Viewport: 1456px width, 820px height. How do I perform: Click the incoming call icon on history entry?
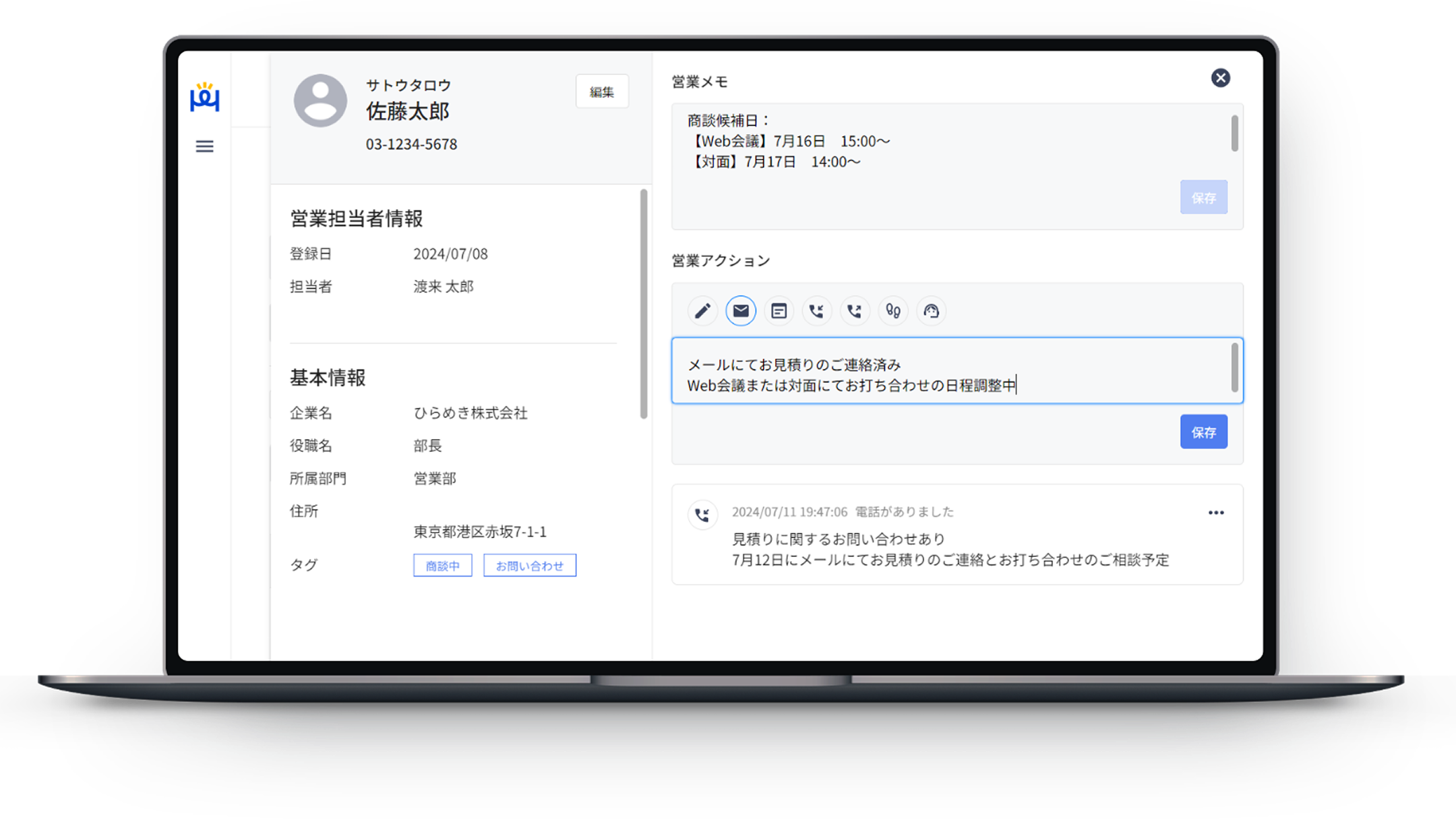point(702,515)
